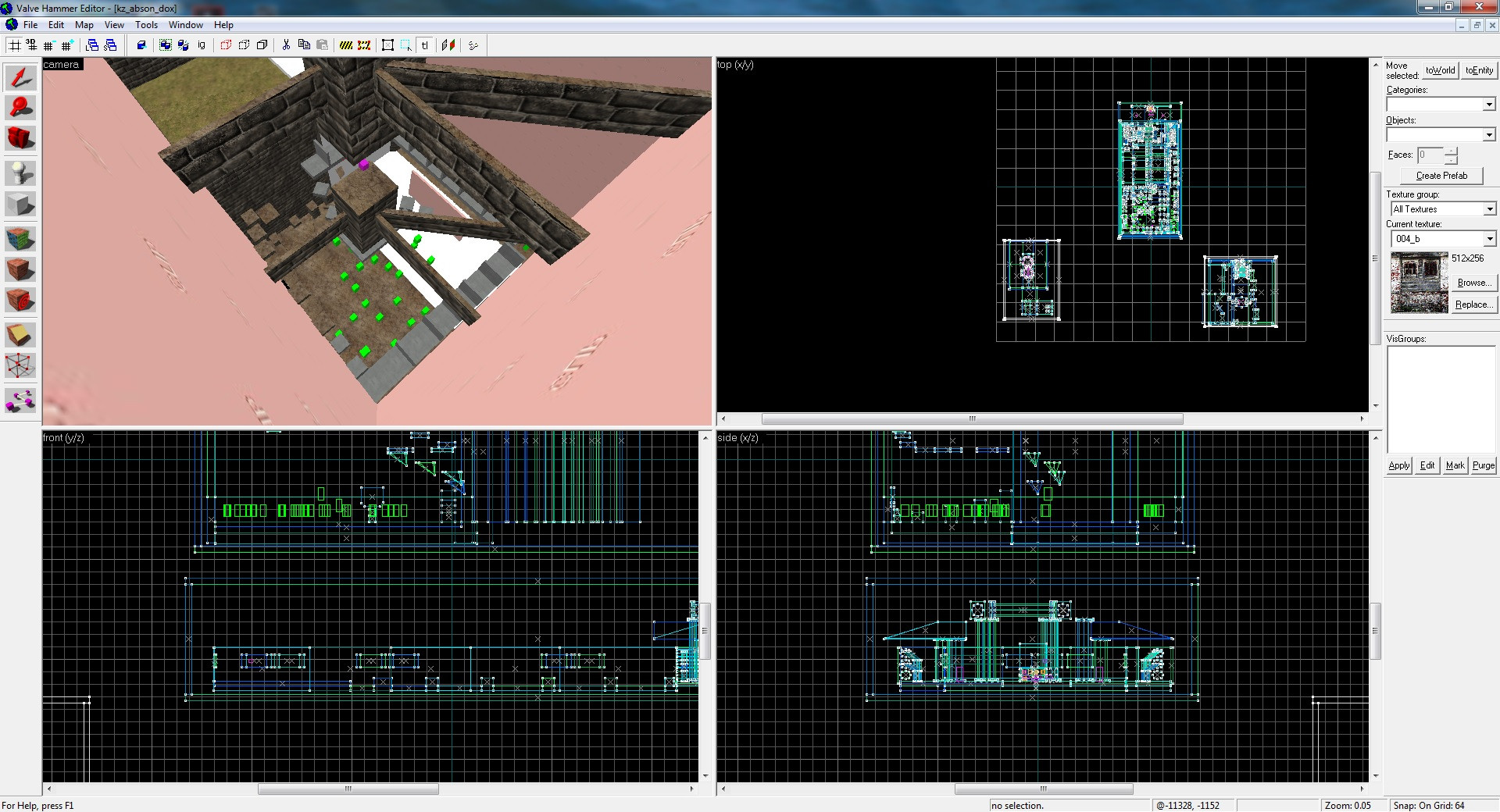Toggle the 3D grid button
This screenshot has width=1500, height=812.
(x=32, y=45)
